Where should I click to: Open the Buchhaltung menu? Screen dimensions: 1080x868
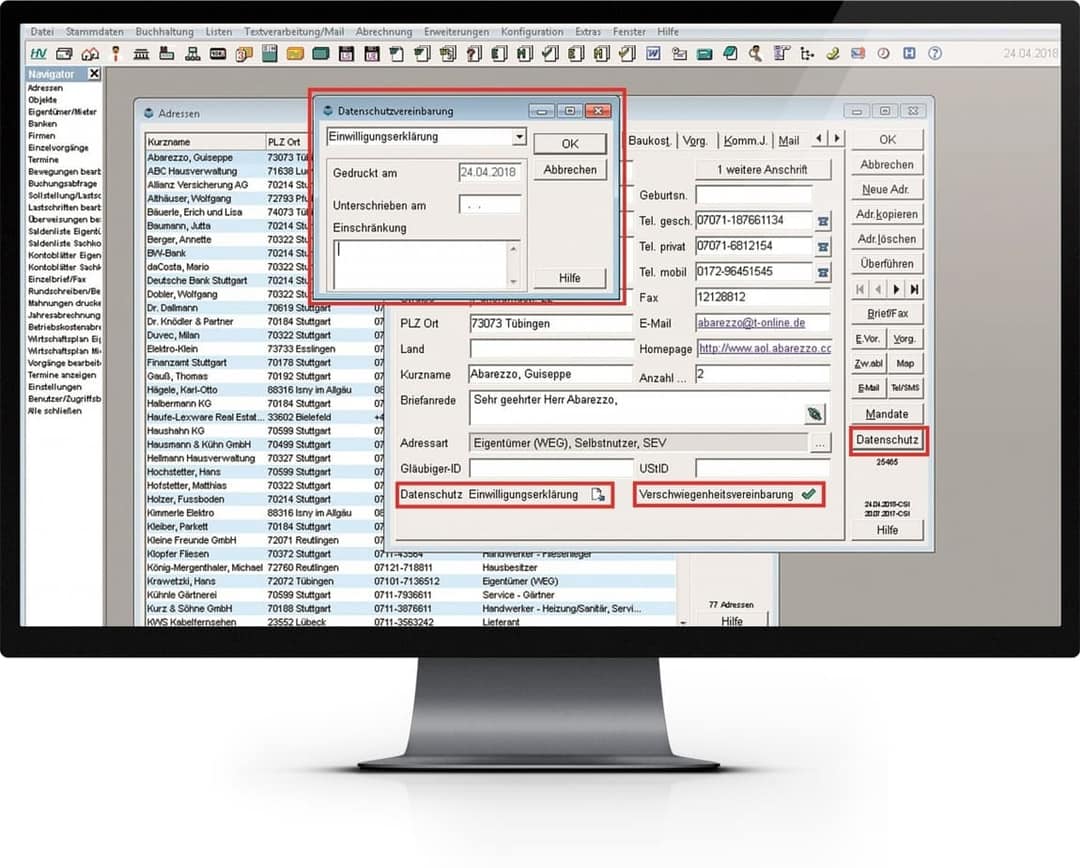click(x=165, y=32)
